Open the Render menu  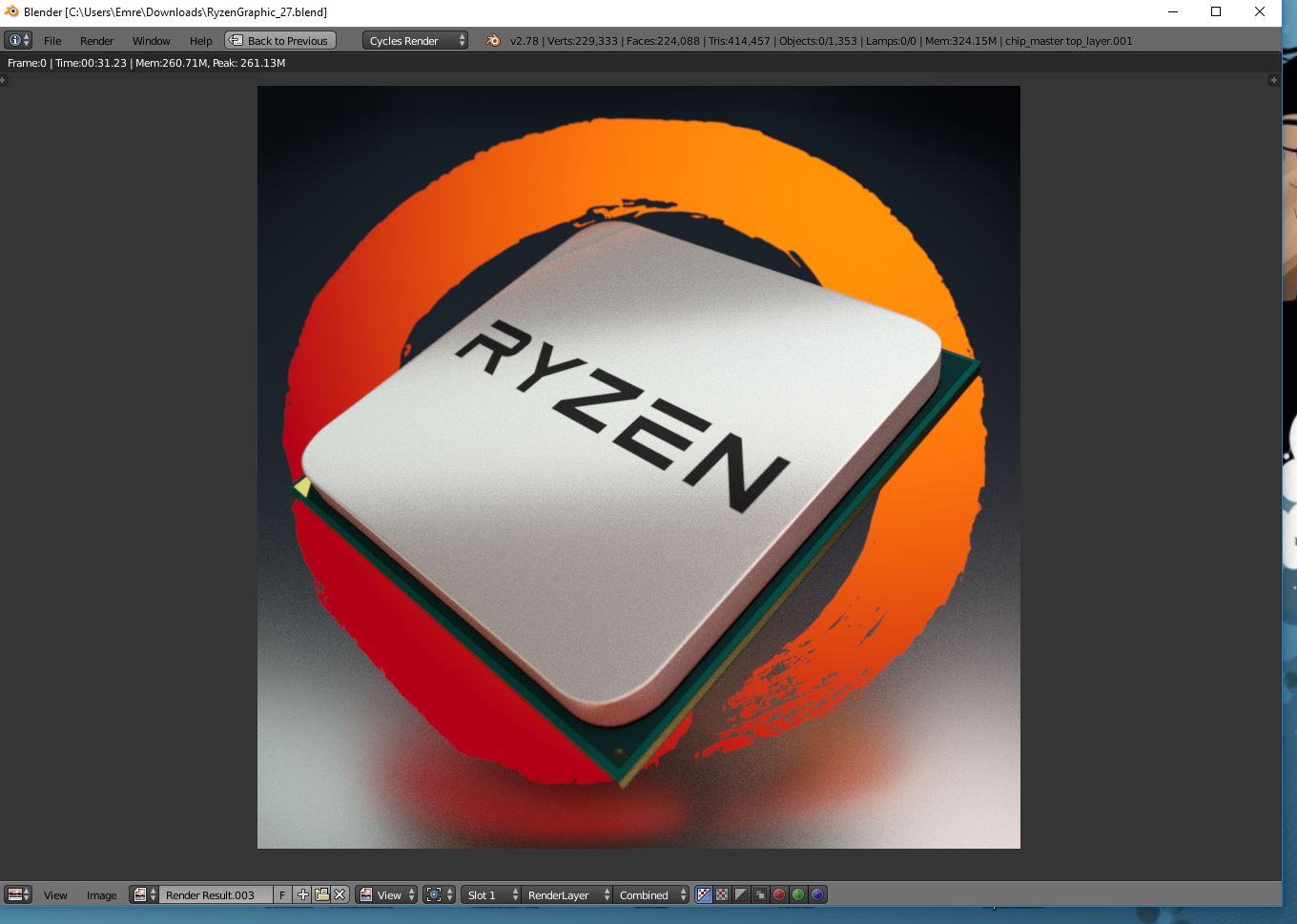(96, 41)
